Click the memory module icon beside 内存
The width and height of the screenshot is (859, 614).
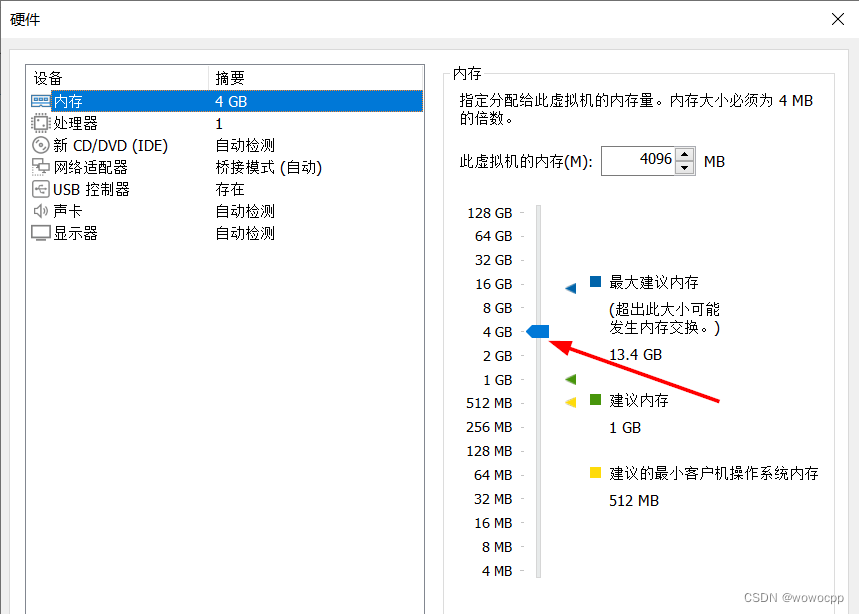38,101
